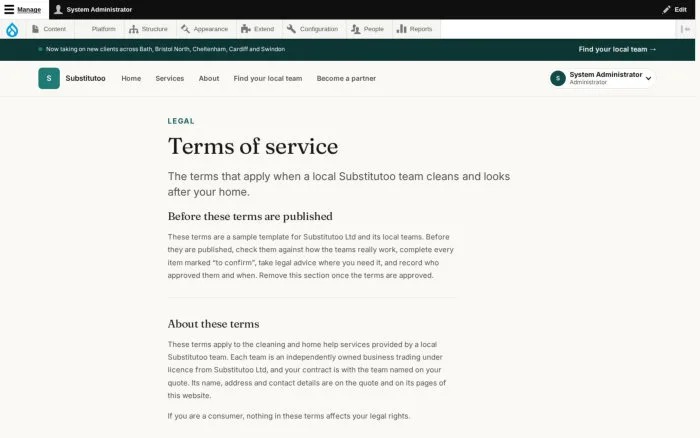This screenshot has width=700, height=438.
Task: Open the Platform admin menu
Action: coord(103,29)
